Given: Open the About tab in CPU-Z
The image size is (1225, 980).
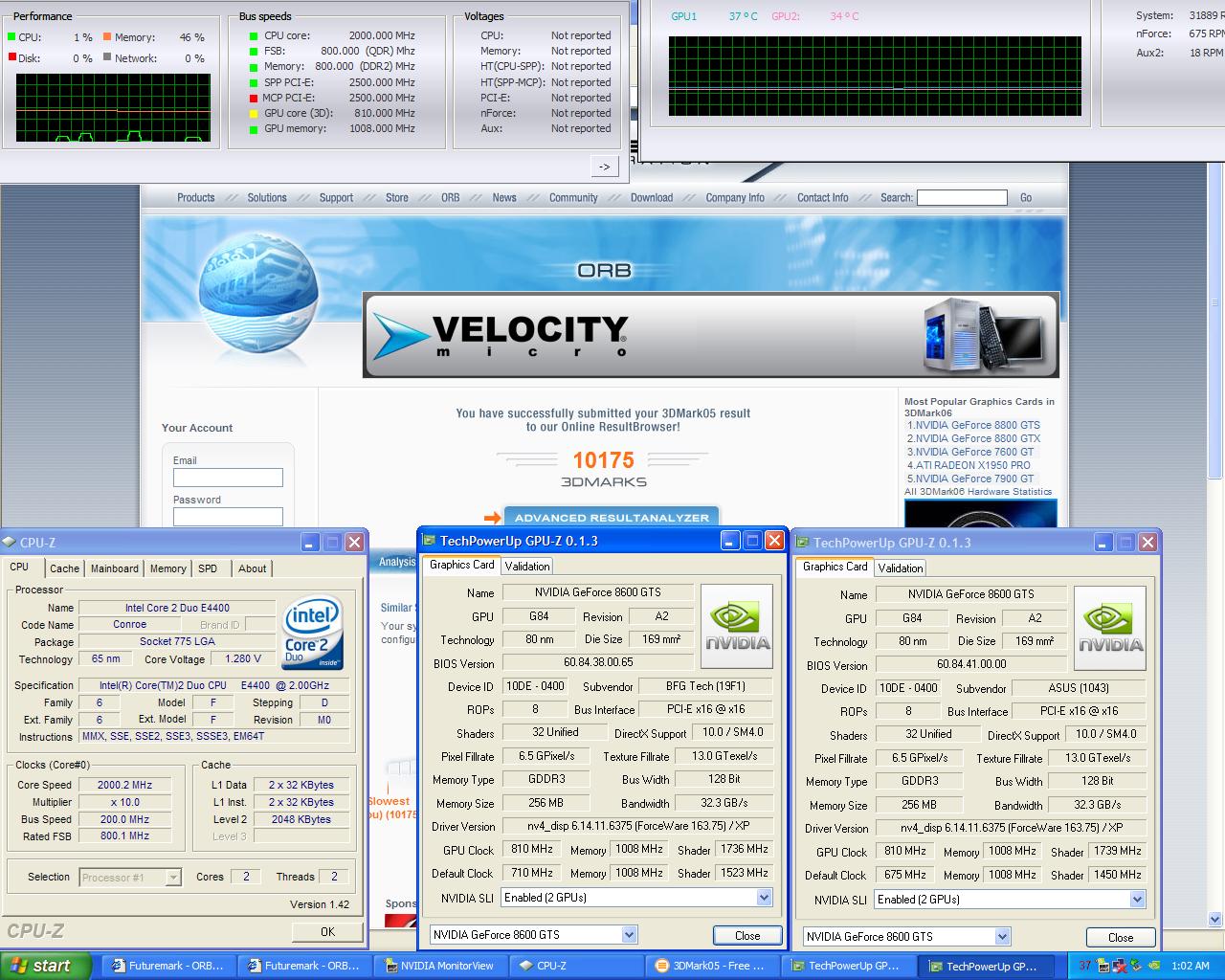Looking at the screenshot, I should point(253,568).
